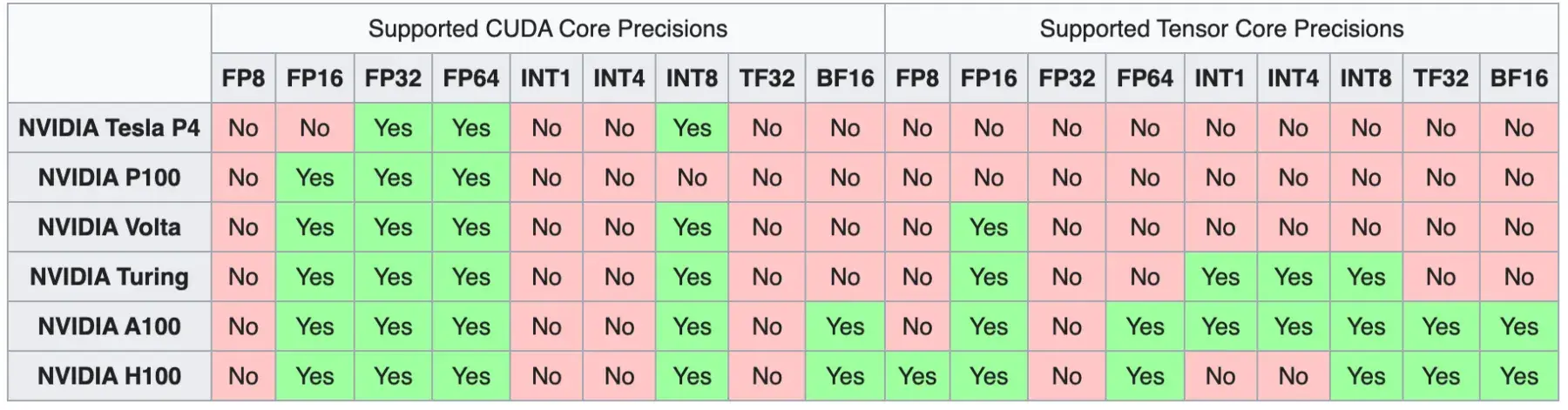The width and height of the screenshot is (1568, 410).
Task: Click the NVIDIA Turing row header
Action: point(109,277)
